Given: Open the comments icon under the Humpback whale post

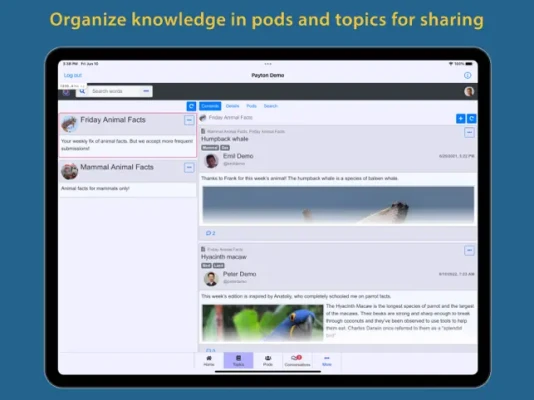Looking at the screenshot, I should click(x=210, y=233).
